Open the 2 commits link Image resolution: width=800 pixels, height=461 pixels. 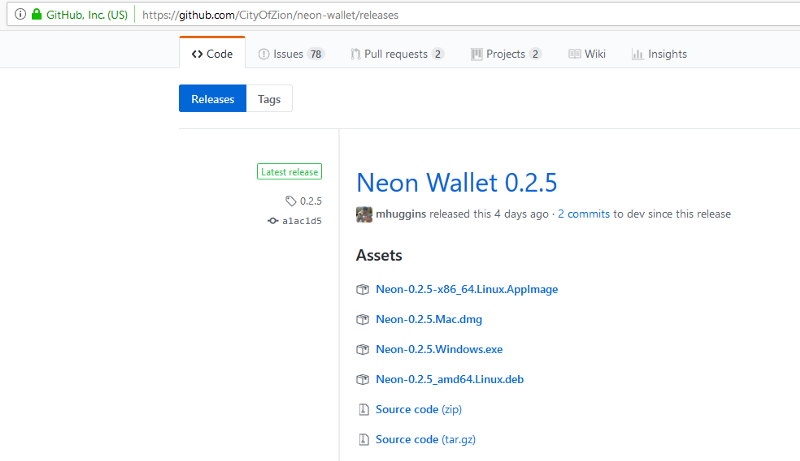point(584,214)
